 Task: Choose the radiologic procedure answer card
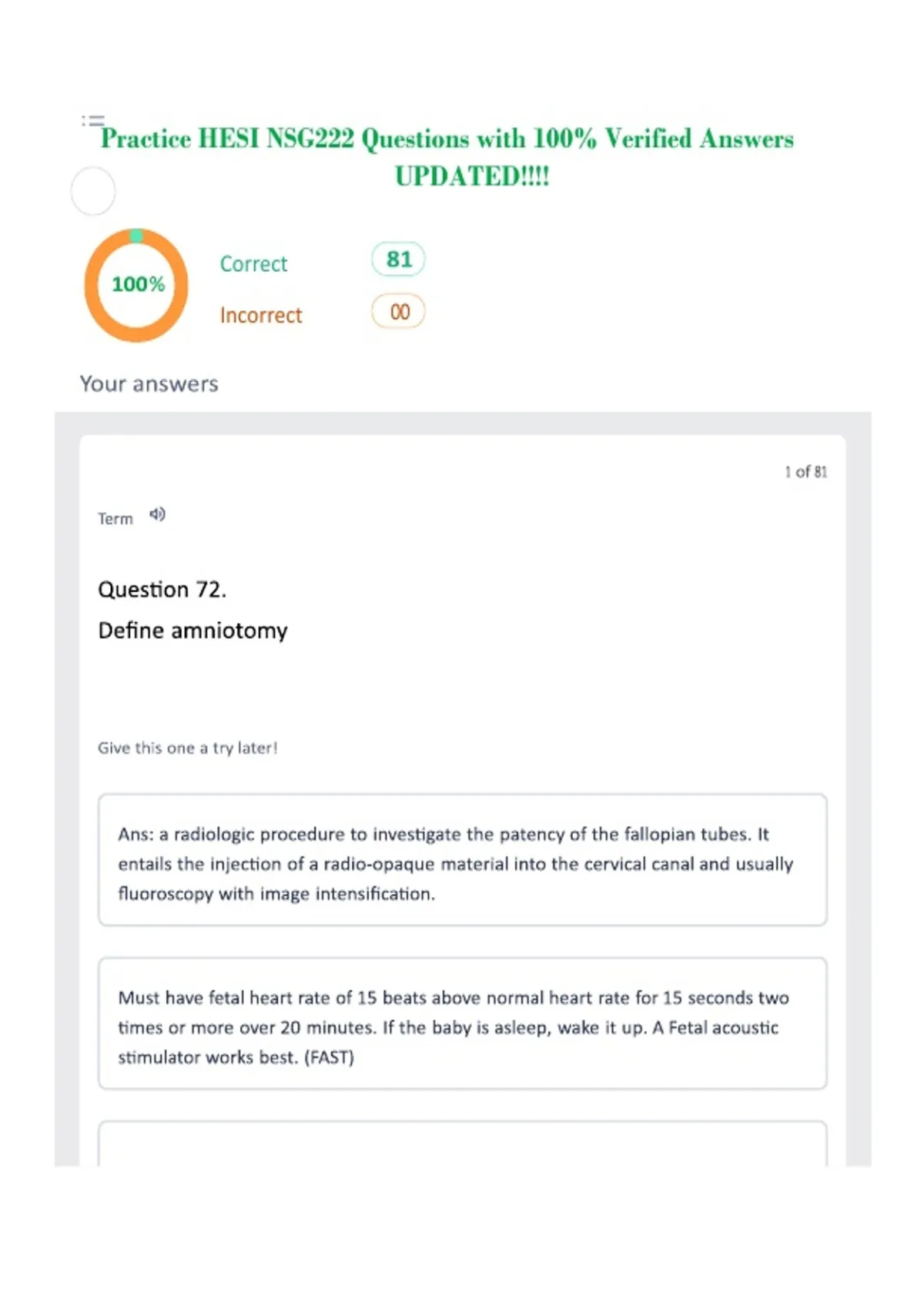pos(463,860)
